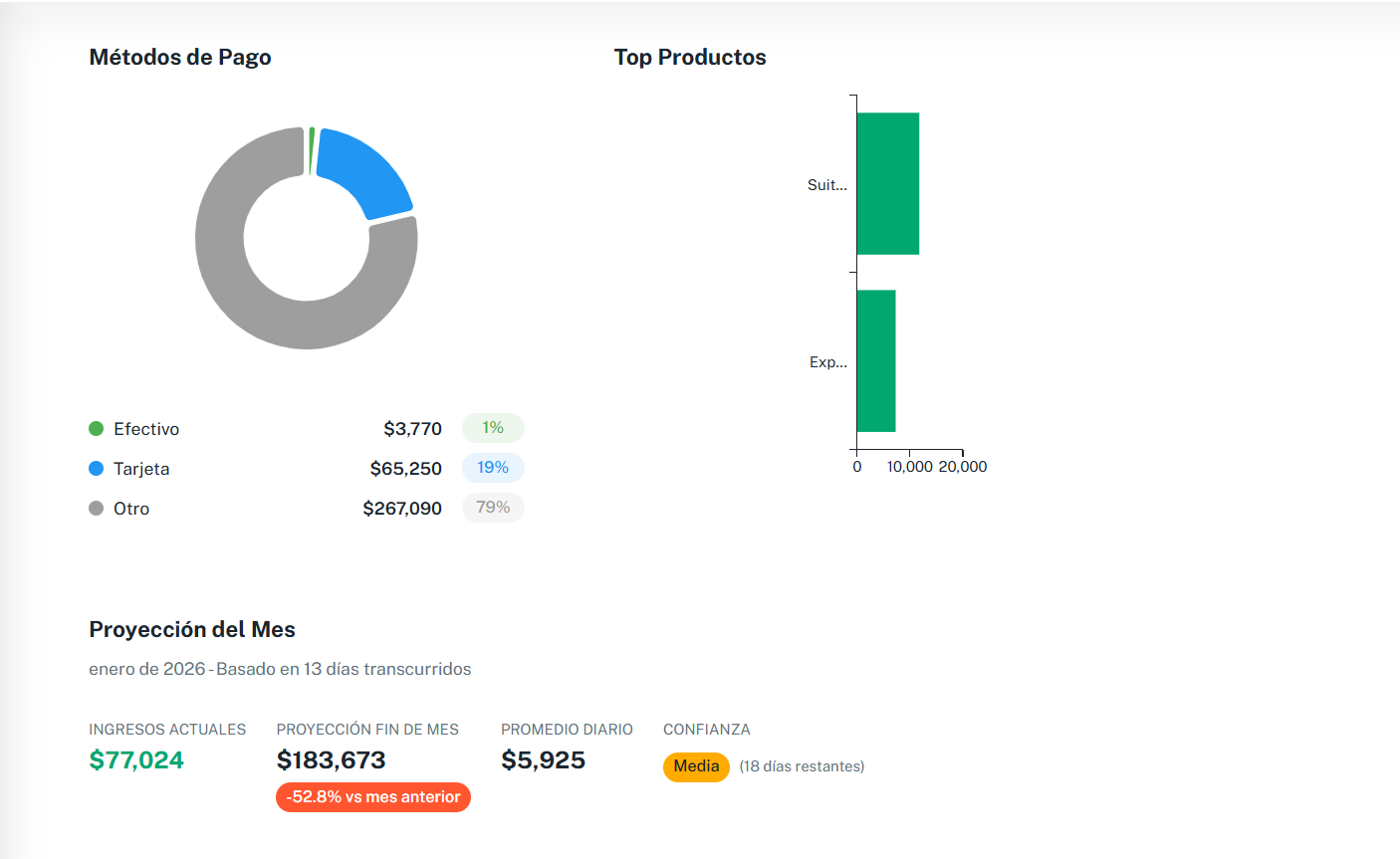Click the 19% Tarjeta percentage pill
The height and width of the screenshot is (859, 1400).
[x=493, y=468]
